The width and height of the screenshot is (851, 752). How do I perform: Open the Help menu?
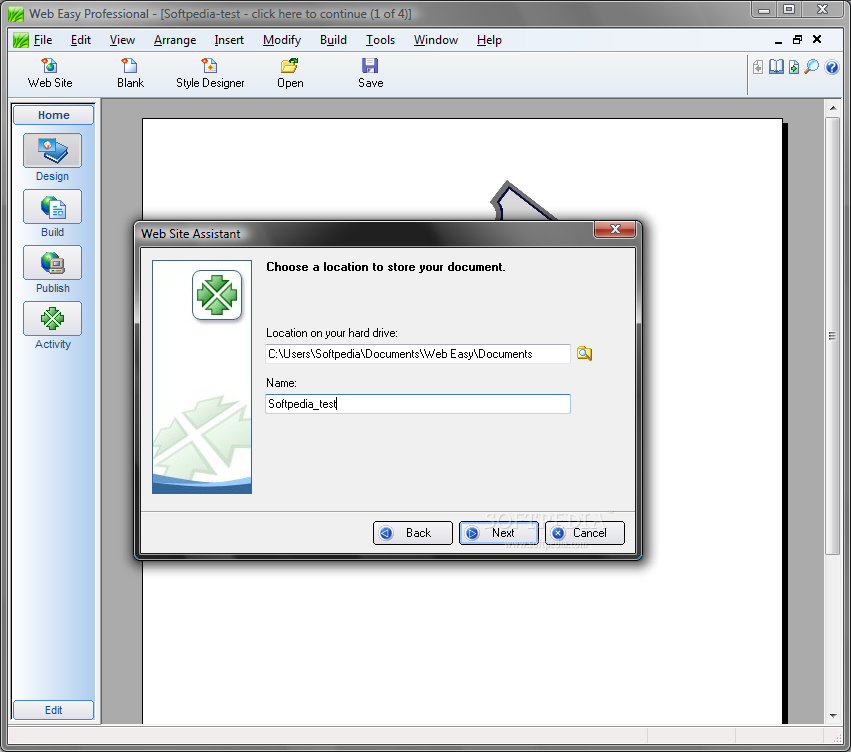pyautogui.click(x=489, y=40)
